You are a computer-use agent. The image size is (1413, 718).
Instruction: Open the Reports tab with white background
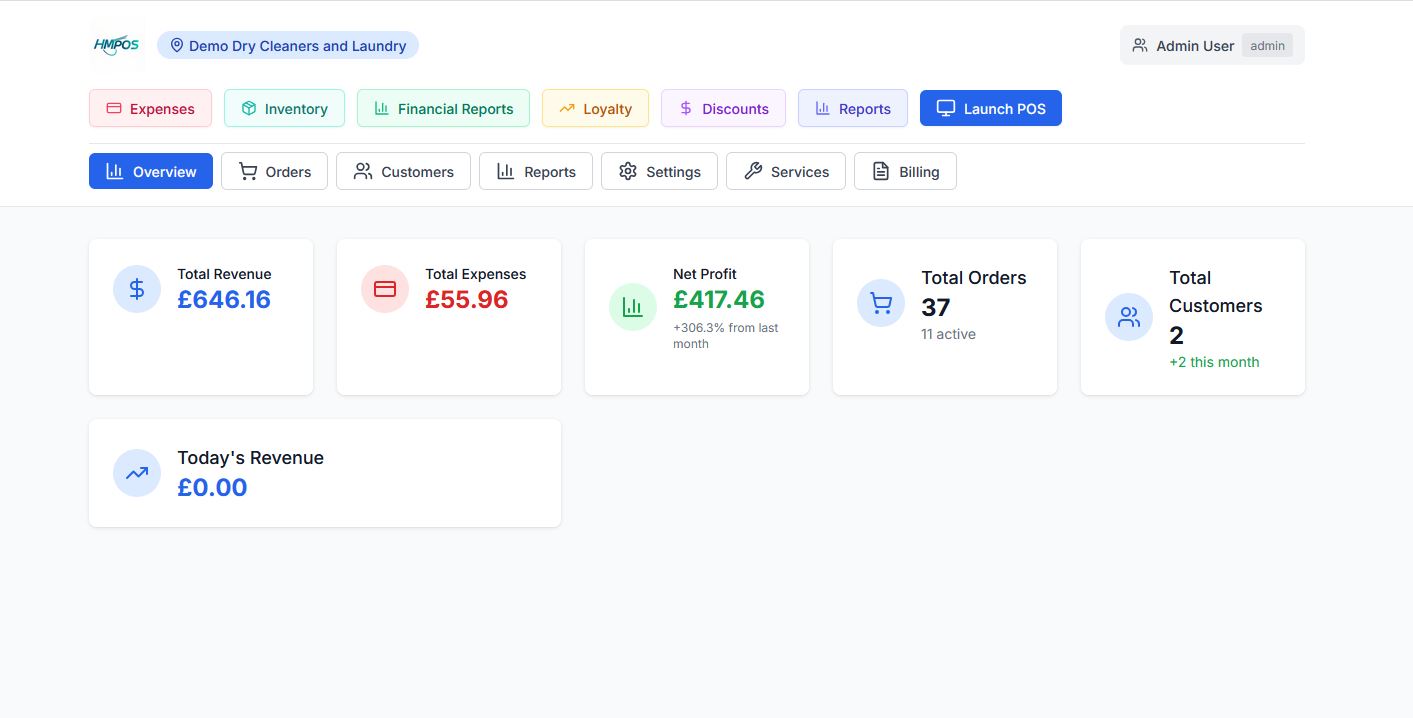[536, 171]
